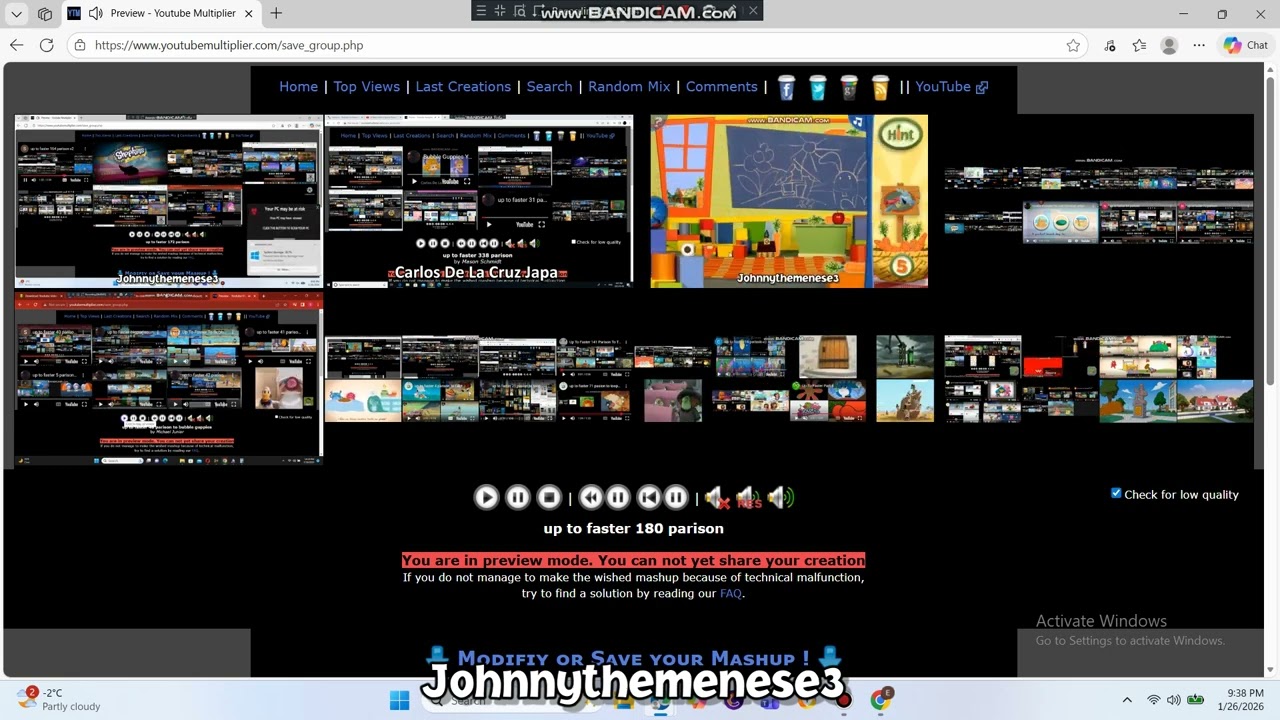Screen dimensions: 1280x720
Task: Close the Preview - Youtube Multiplier tab
Action: (249, 13)
